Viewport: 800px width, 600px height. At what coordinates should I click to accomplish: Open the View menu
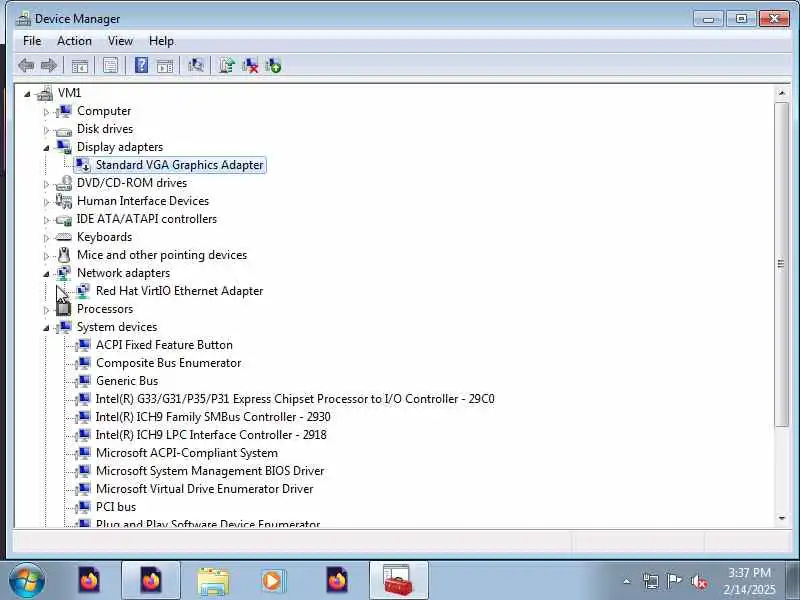point(120,41)
